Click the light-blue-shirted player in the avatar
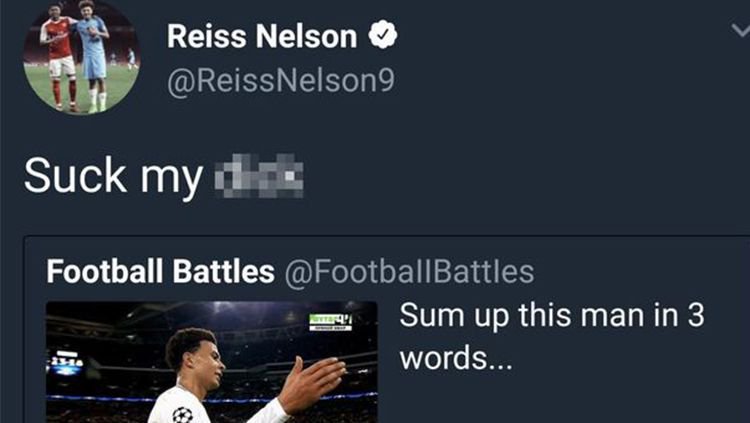750x423 pixels. pyautogui.click(x=94, y=55)
